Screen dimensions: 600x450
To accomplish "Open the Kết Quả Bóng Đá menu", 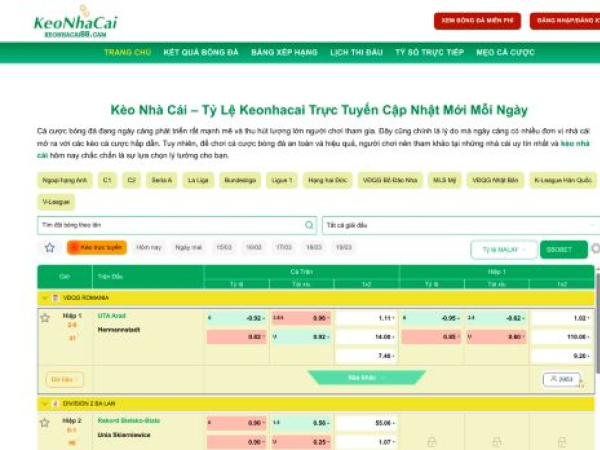I will 201,52.
